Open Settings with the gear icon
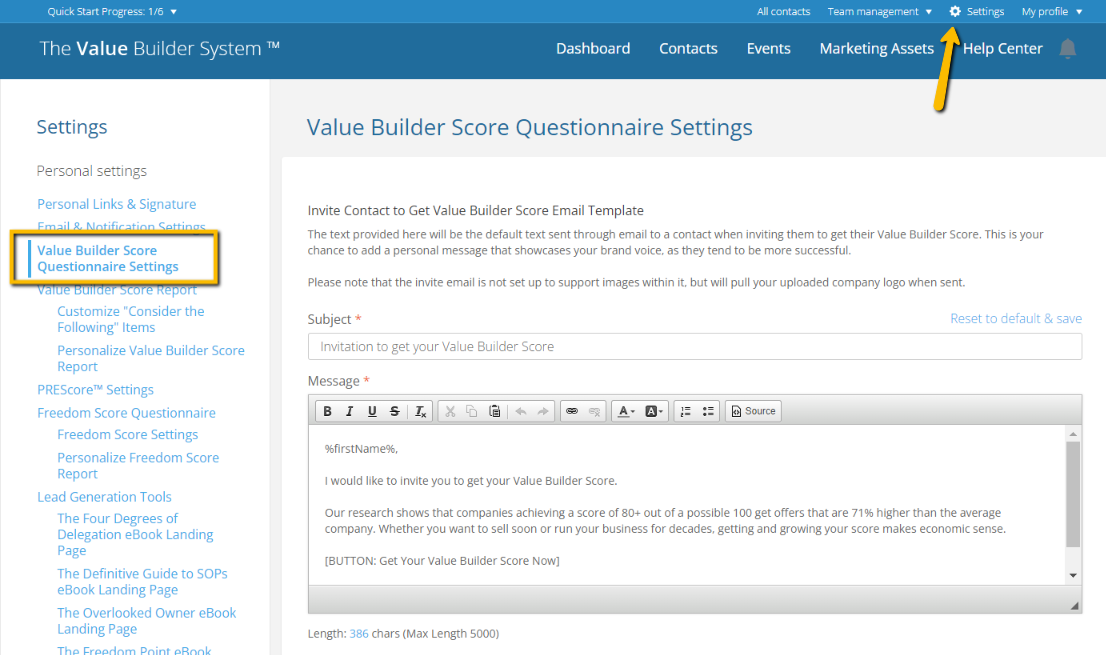This screenshot has height=655, width=1106. point(976,11)
